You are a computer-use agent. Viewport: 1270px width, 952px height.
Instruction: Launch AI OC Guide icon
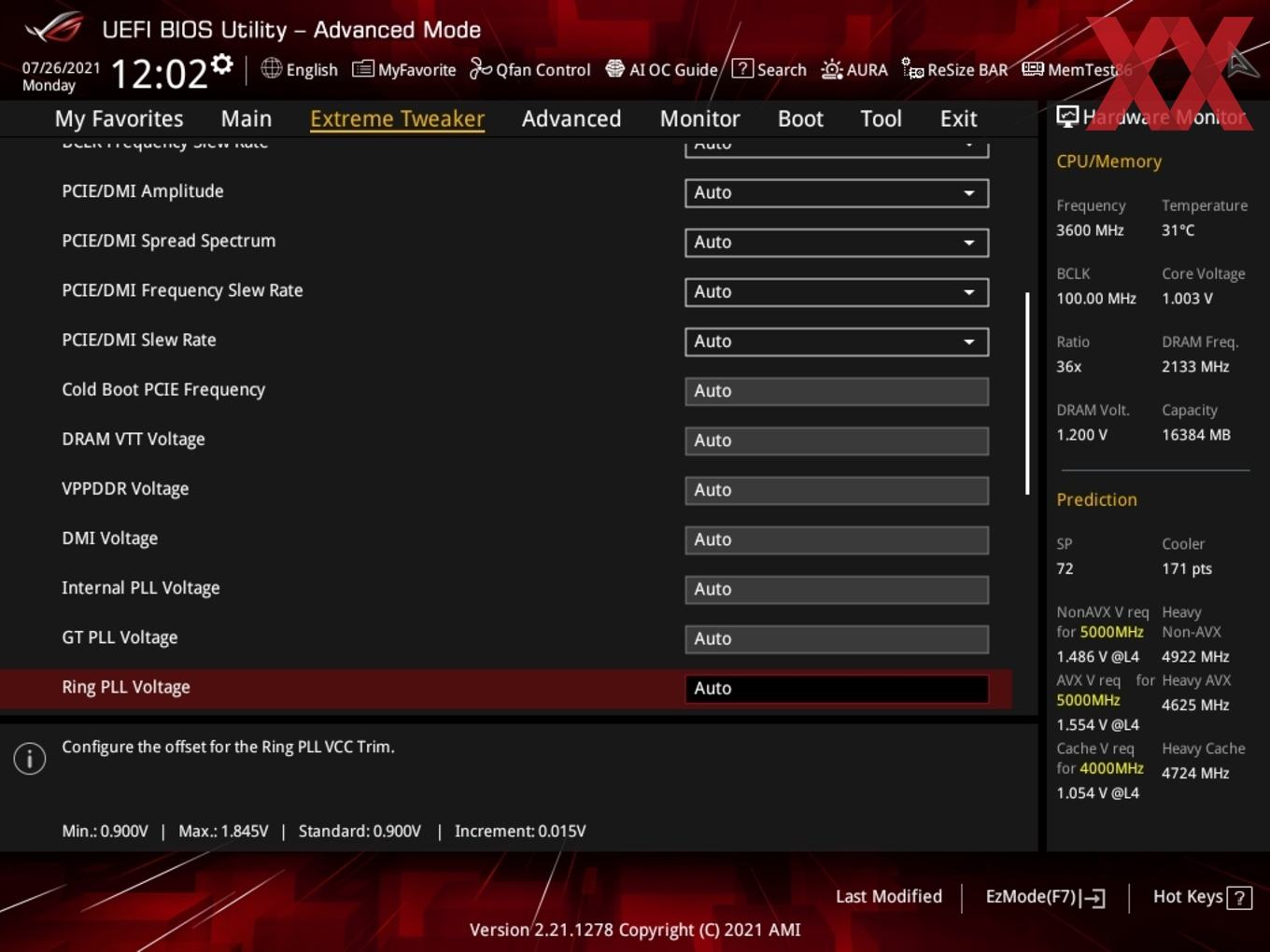pos(614,68)
